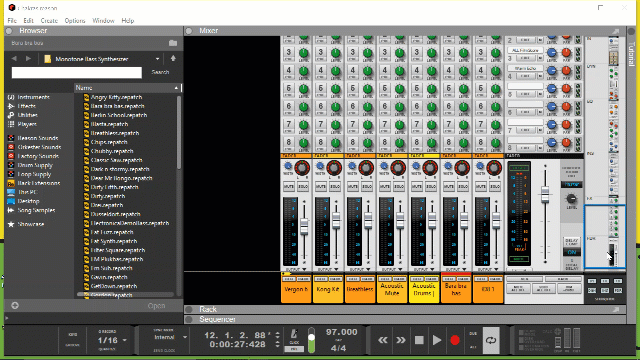Go back in Browser history

tap(14, 59)
